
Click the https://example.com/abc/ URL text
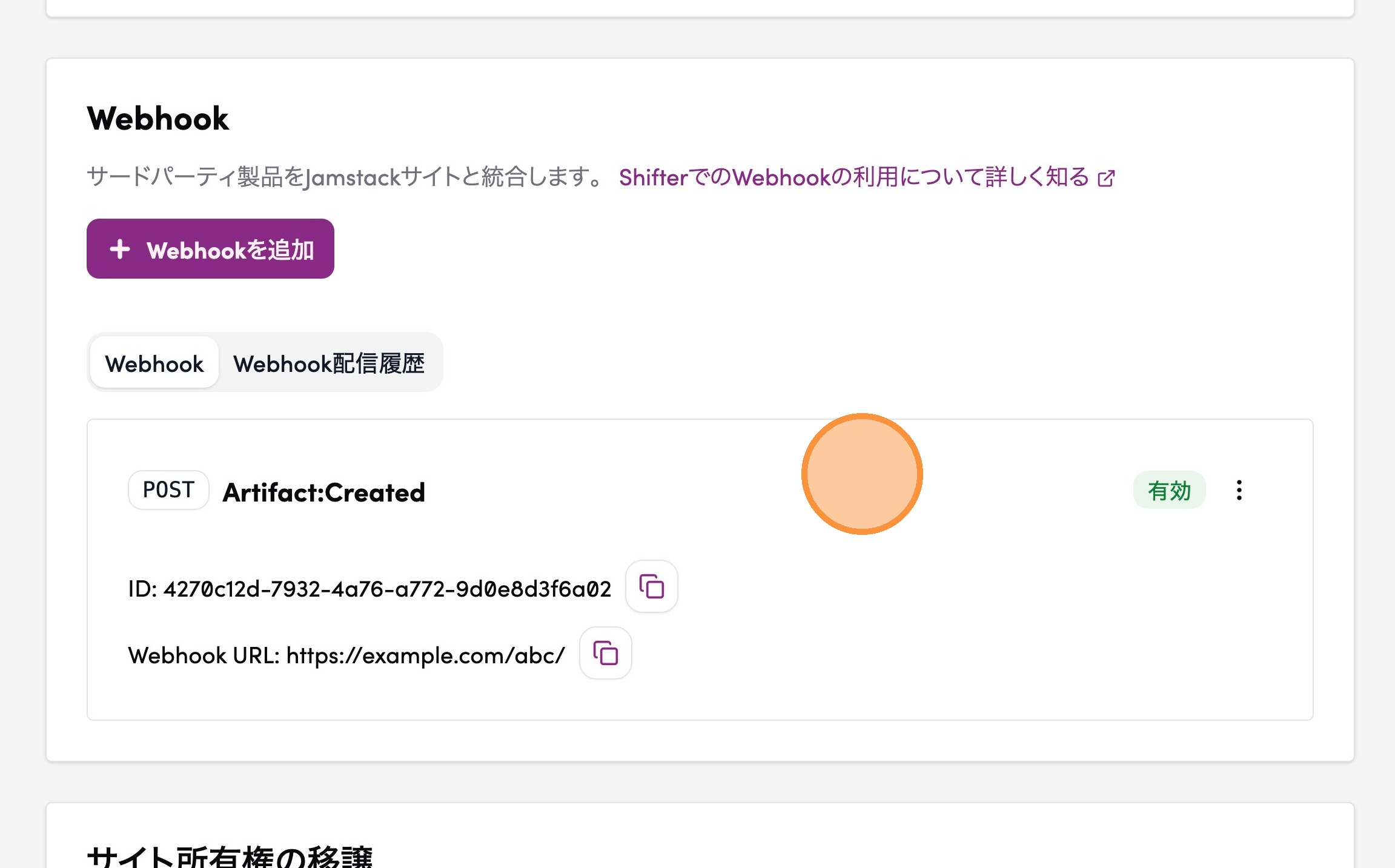coord(425,655)
